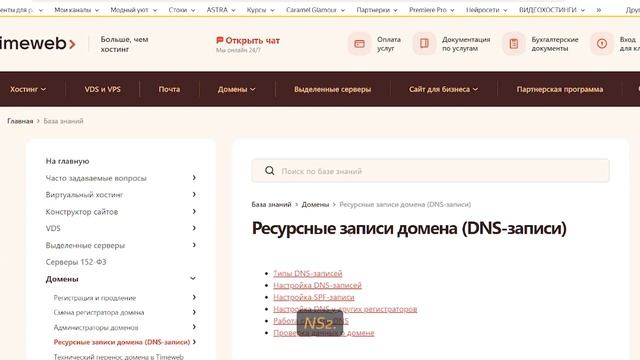Open the documentation book icon
640x360 pixels.
point(424,44)
